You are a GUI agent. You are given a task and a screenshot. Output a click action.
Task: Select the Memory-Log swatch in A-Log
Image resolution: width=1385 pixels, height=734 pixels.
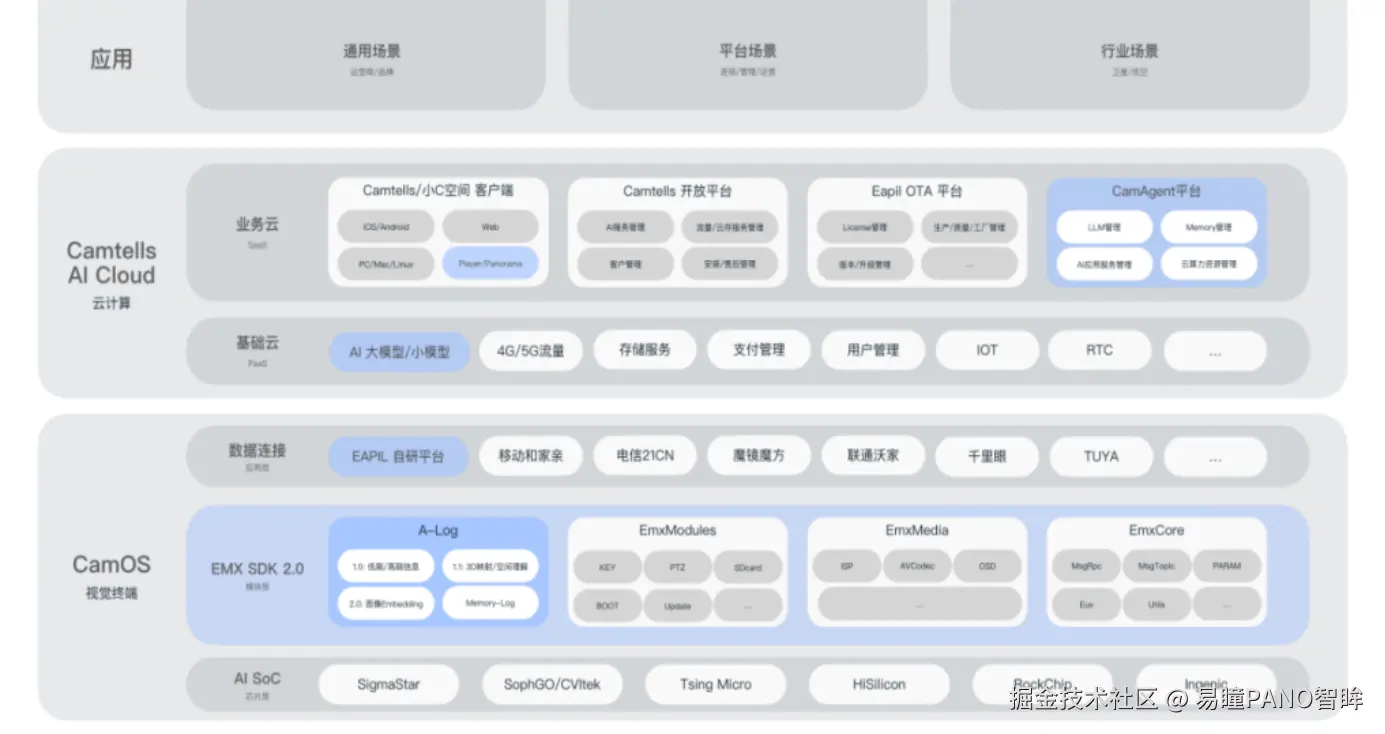pos(491,603)
